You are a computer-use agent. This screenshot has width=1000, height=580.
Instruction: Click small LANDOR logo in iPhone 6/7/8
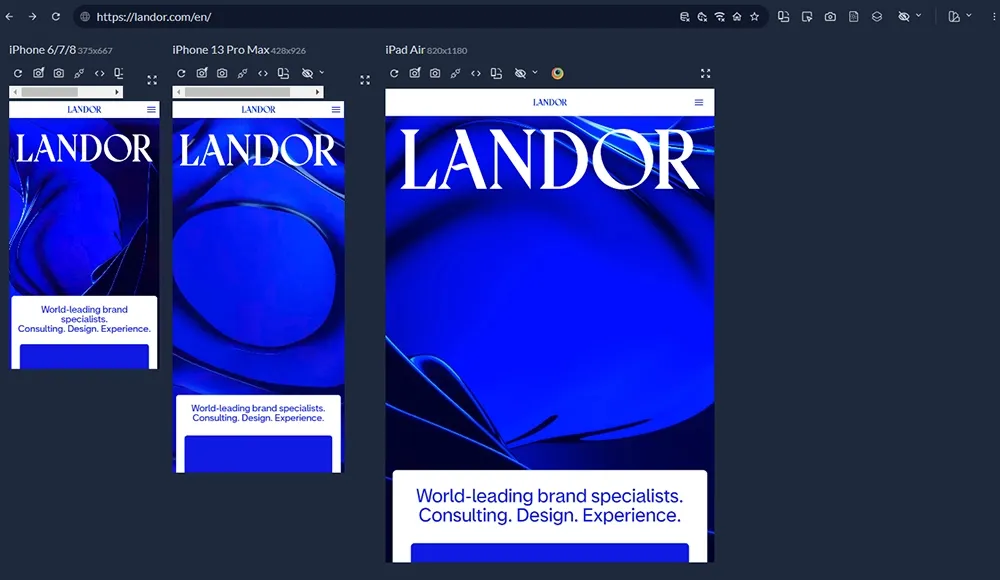pyautogui.click(x=84, y=110)
